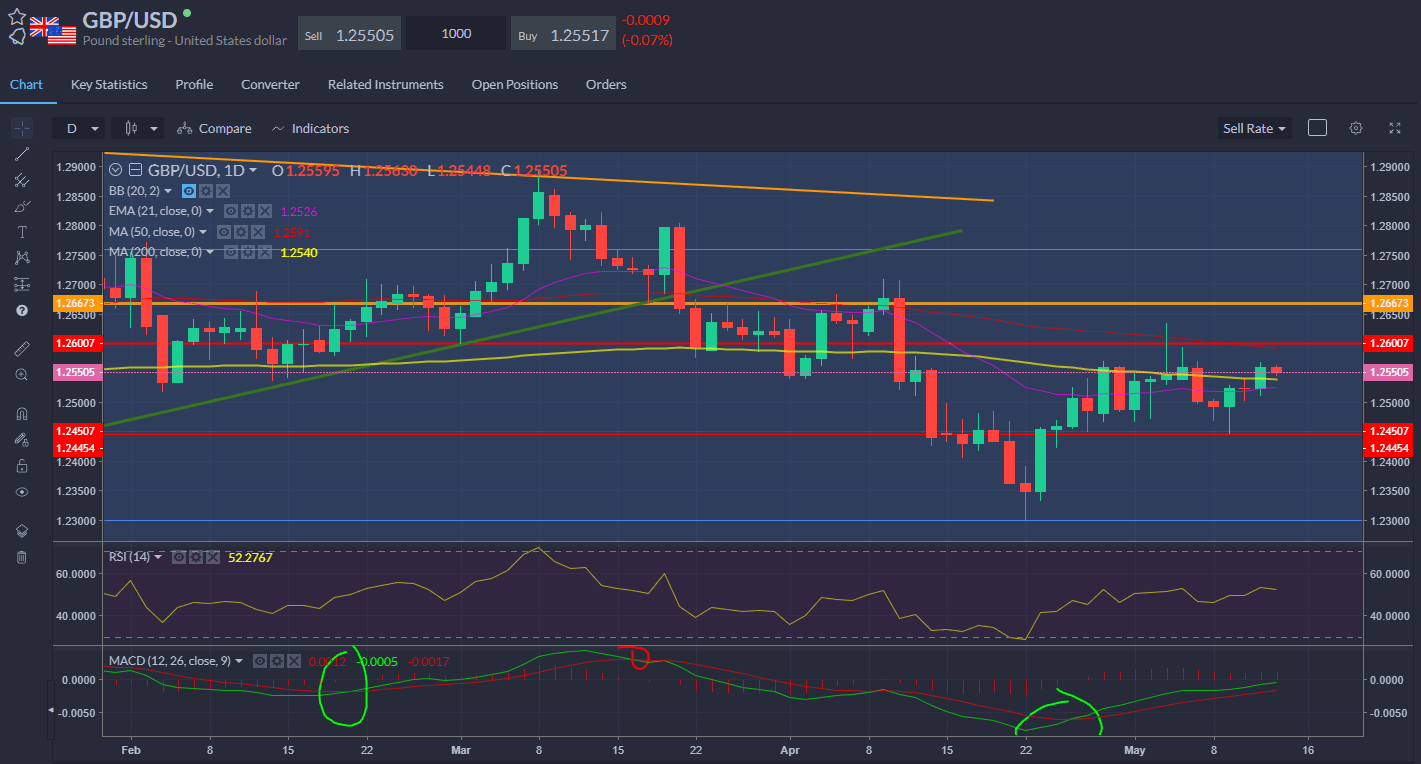This screenshot has width=1421, height=764.
Task: Expand the Sell Rate dropdown
Action: click(1254, 128)
